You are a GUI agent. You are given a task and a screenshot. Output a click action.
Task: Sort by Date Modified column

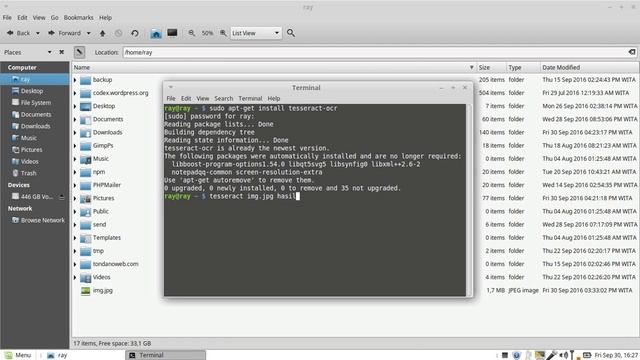tap(589, 67)
